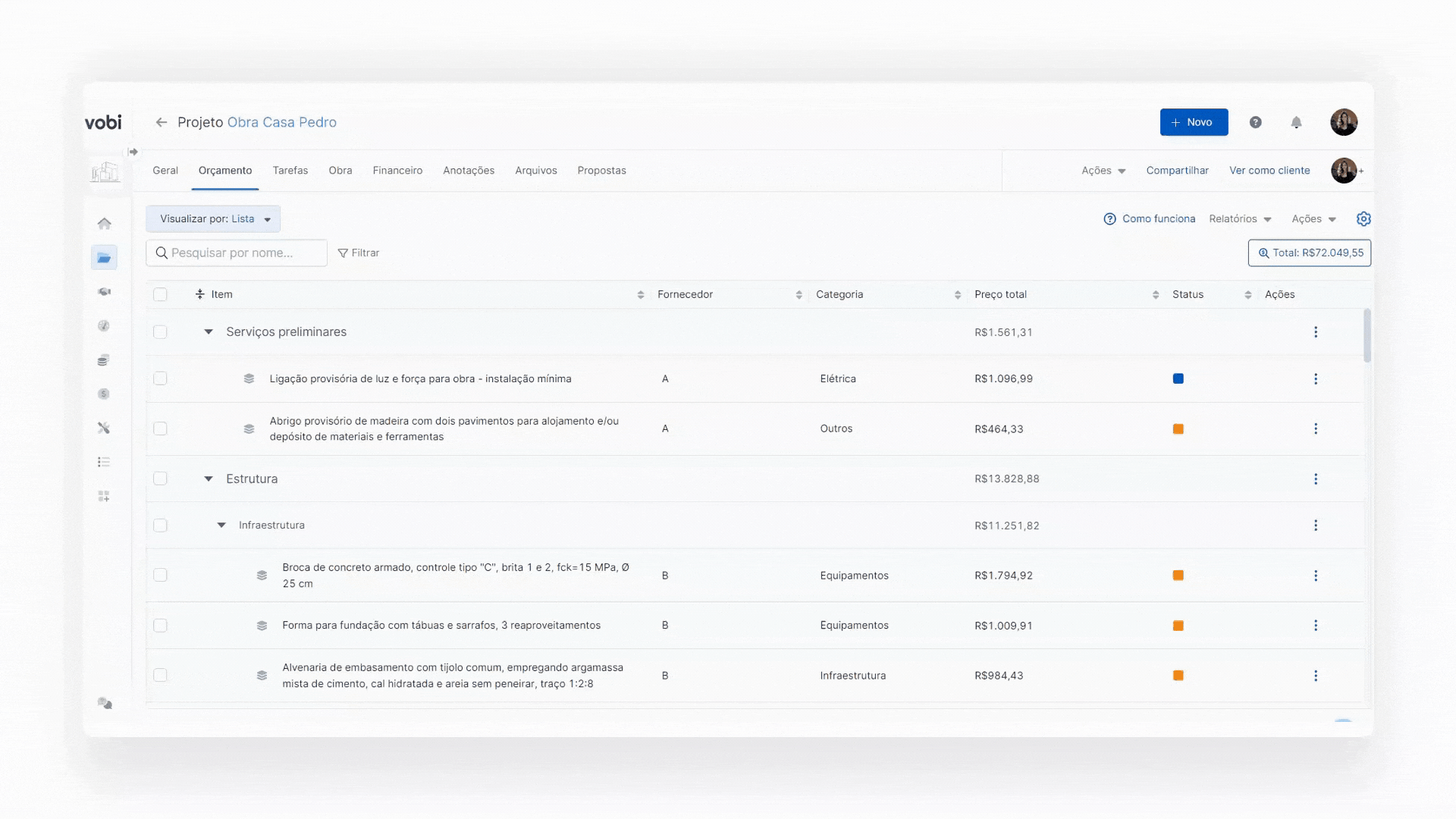Toggle the select-all checkbox in header
Image resolution: width=1456 pixels, height=819 pixels.
(160, 295)
